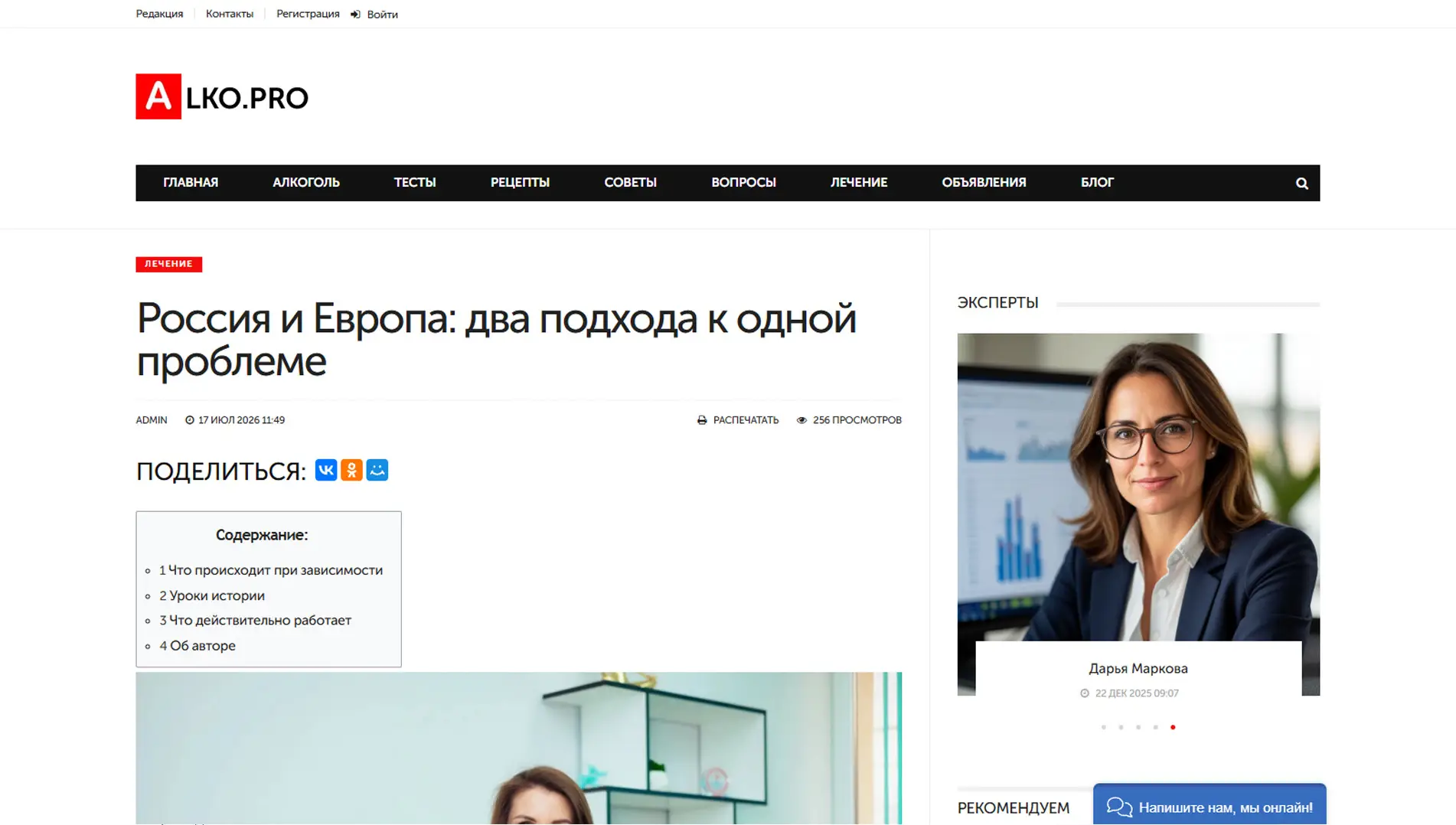This screenshot has width=1456, height=825.
Task: Open the Советы menu item
Action: coord(630,183)
